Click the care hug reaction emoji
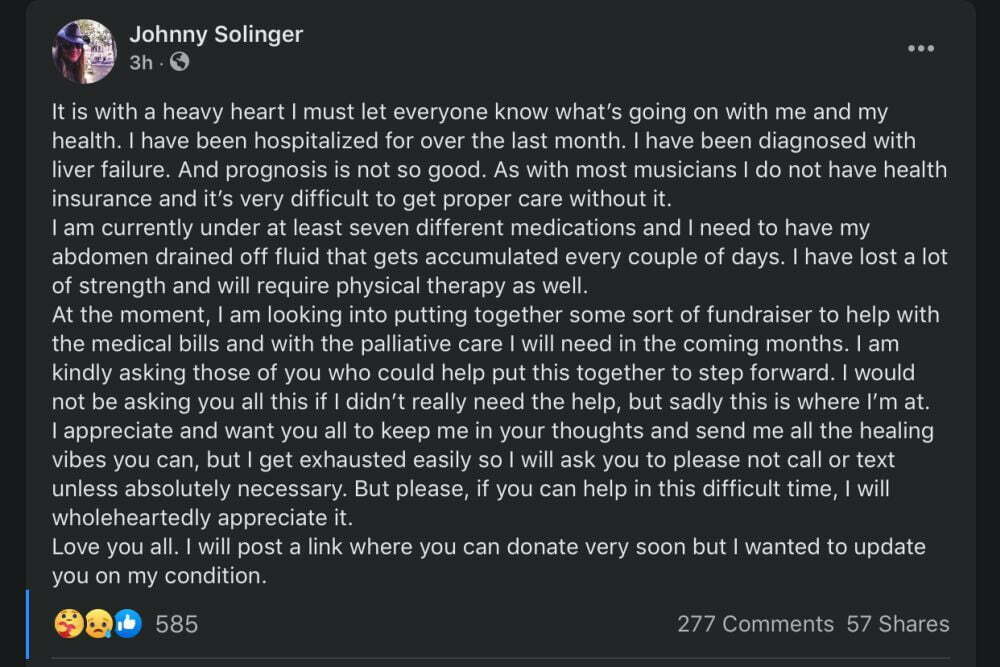The height and width of the screenshot is (667, 1000). [69, 624]
